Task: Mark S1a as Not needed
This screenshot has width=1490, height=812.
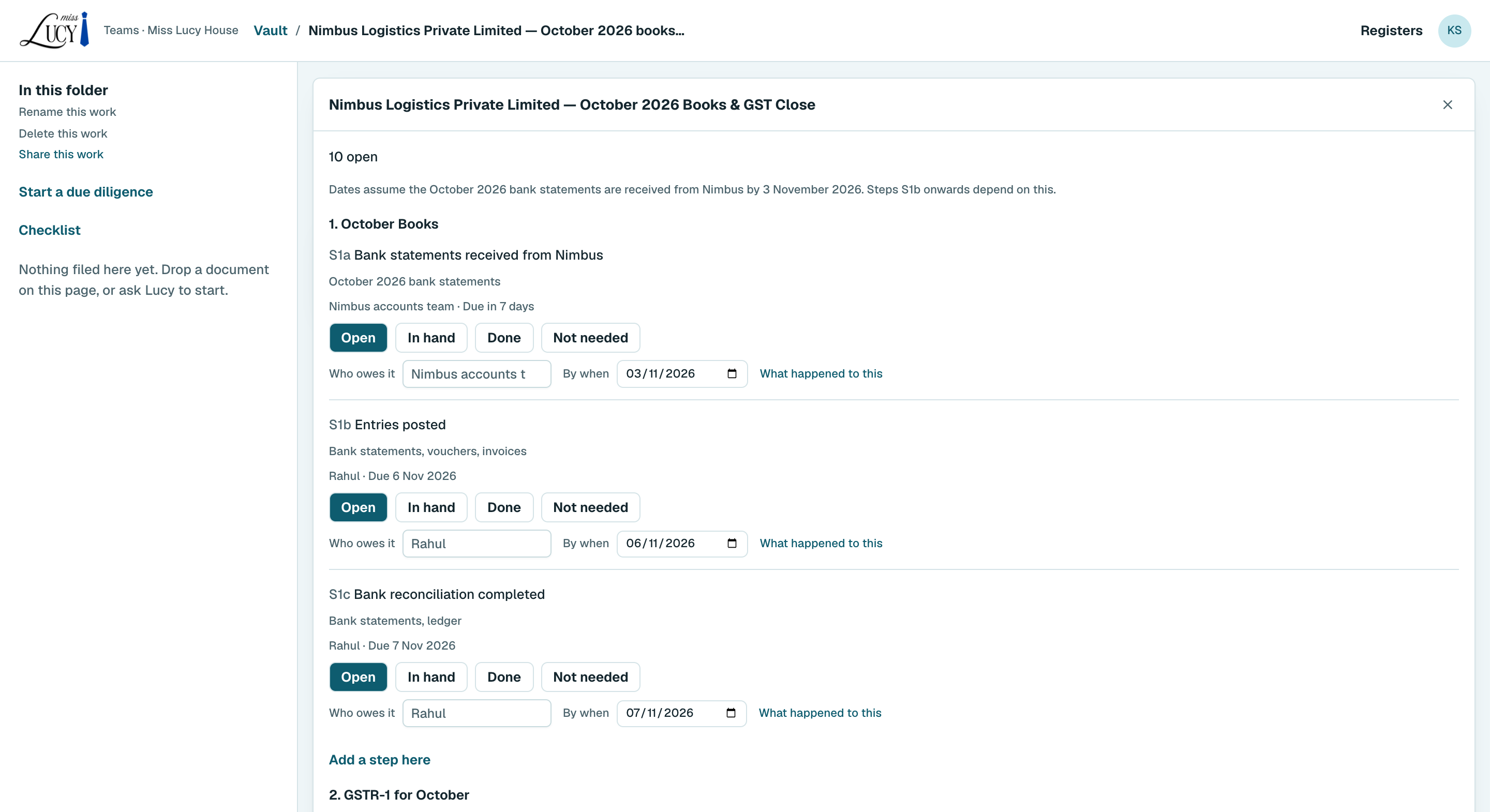Action: click(590, 338)
